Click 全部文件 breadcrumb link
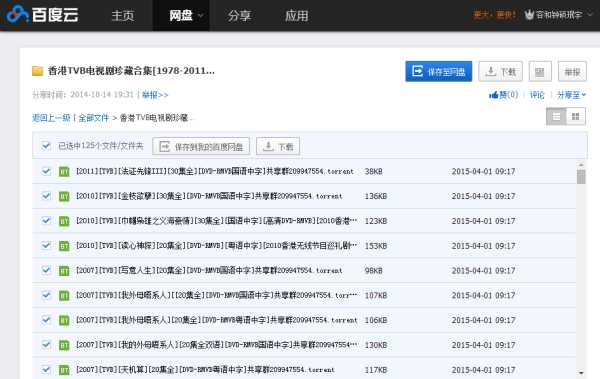 [94, 118]
